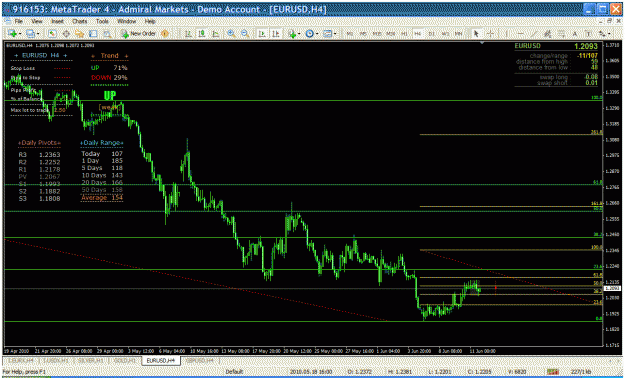Select the Horizontal Line drawing tool
This screenshot has height=378, width=625.
[x=520, y=34]
